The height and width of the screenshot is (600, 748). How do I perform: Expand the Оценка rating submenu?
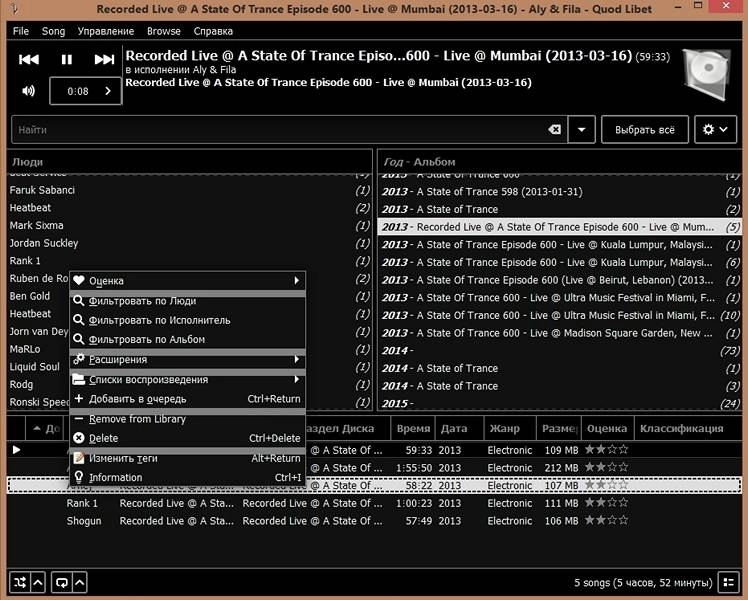(x=187, y=280)
